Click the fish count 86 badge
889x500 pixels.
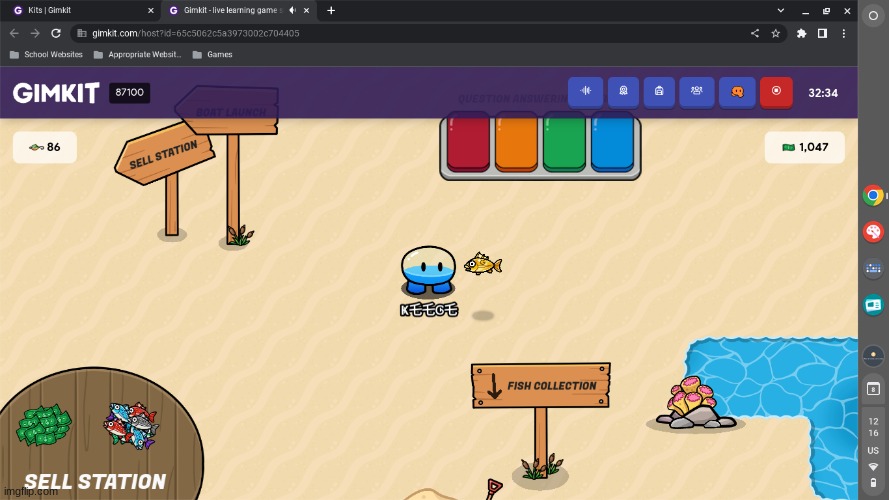point(45,147)
